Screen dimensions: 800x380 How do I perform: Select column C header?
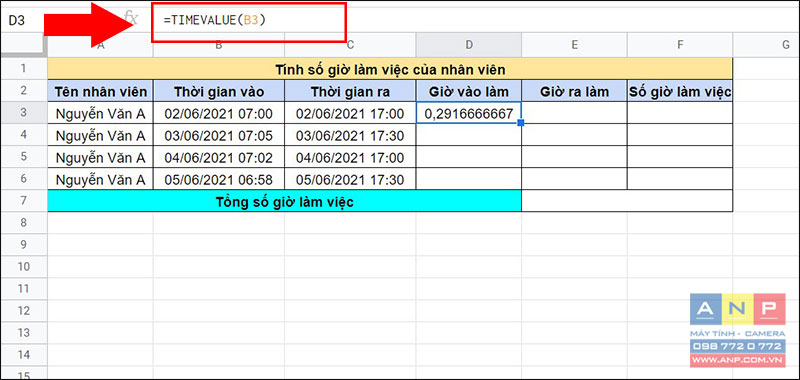pos(351,45)
